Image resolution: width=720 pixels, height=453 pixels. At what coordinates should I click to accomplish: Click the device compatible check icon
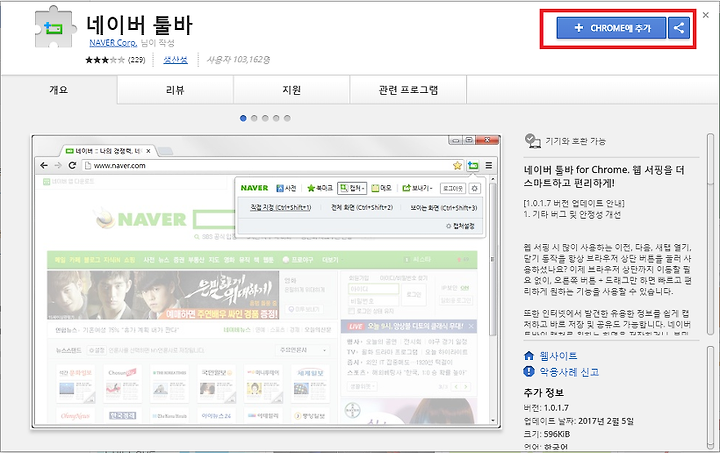coord(532,141)
